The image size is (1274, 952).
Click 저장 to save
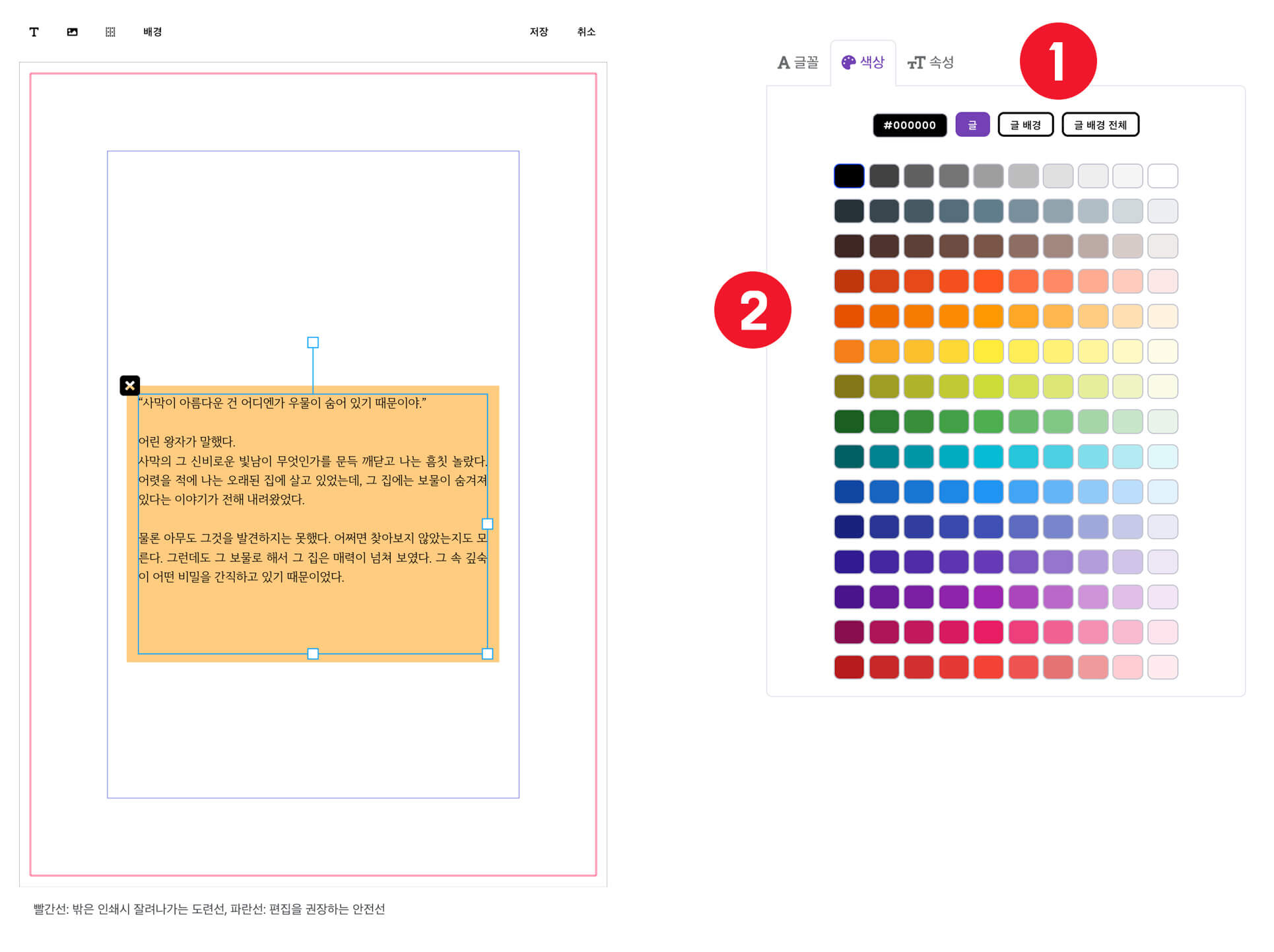(x=540, y=32)
